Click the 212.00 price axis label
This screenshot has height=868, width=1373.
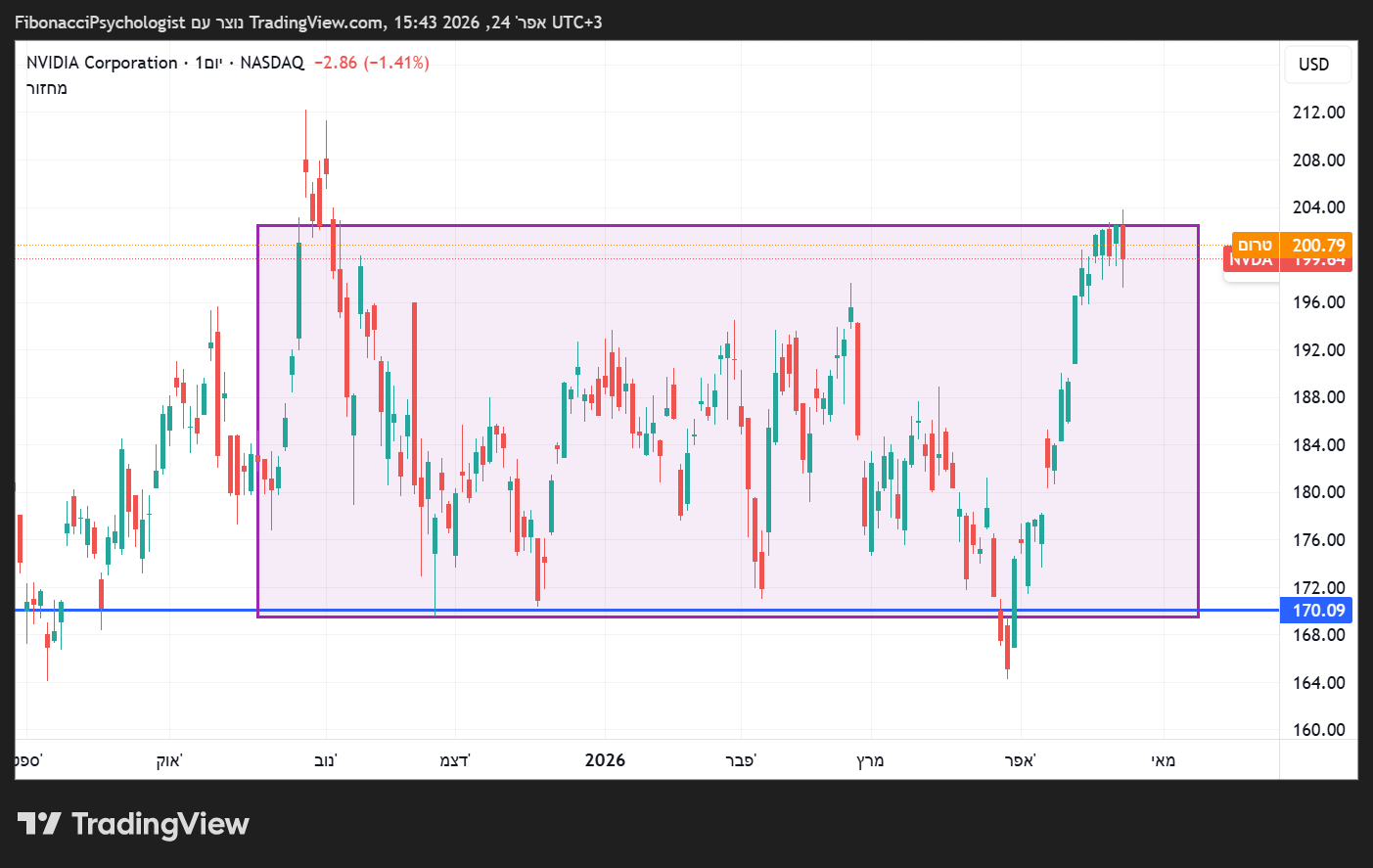click(x=1319, y=113)
